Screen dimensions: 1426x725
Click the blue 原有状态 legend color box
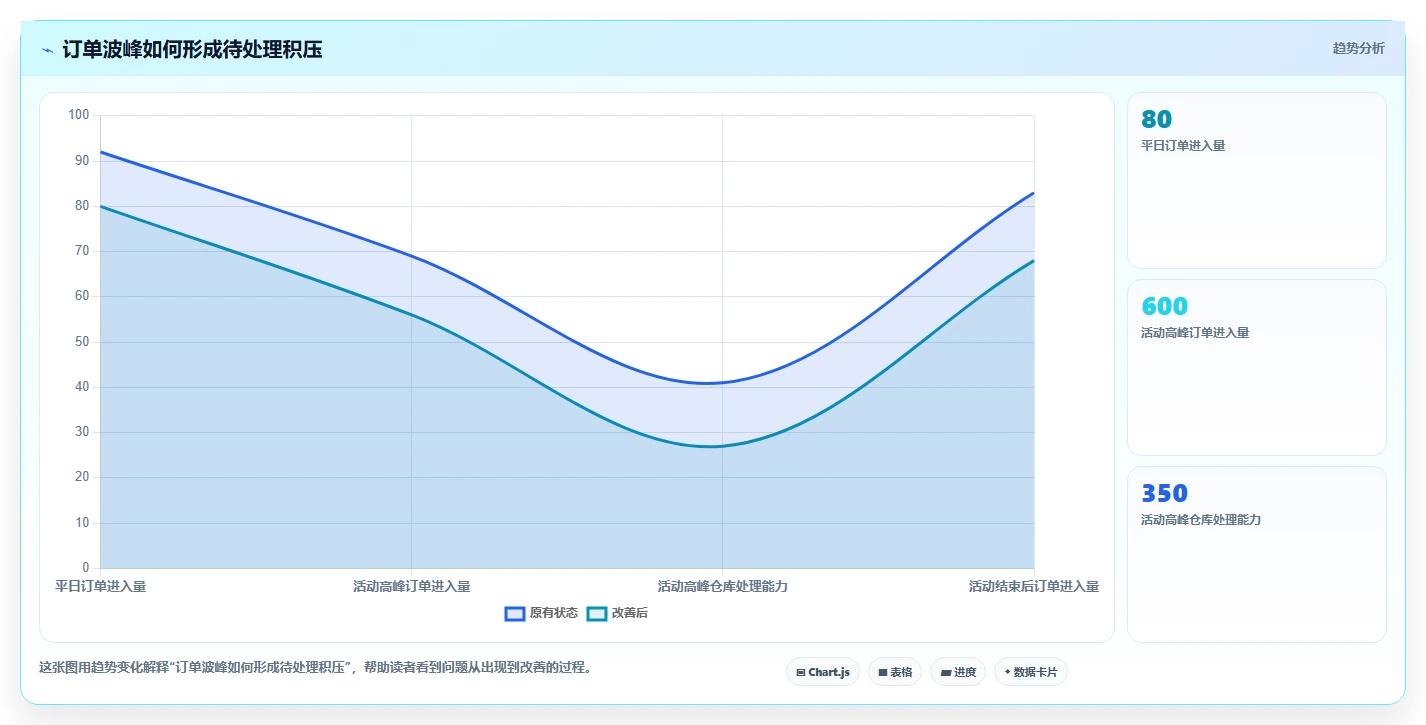tap(515, 613)
